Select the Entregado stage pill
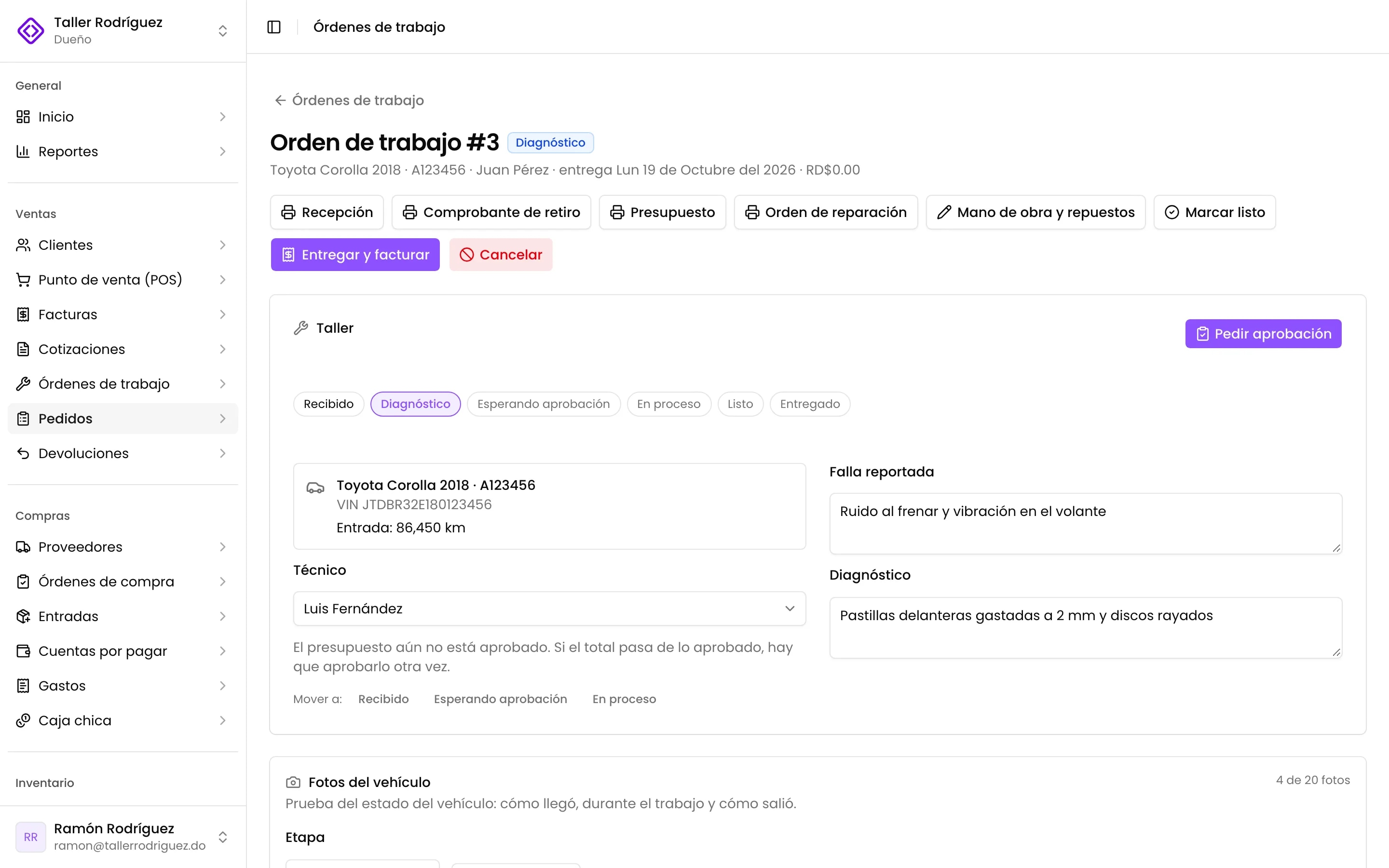The height and width of the screenshot is (868, 1389). click(810, 404)
